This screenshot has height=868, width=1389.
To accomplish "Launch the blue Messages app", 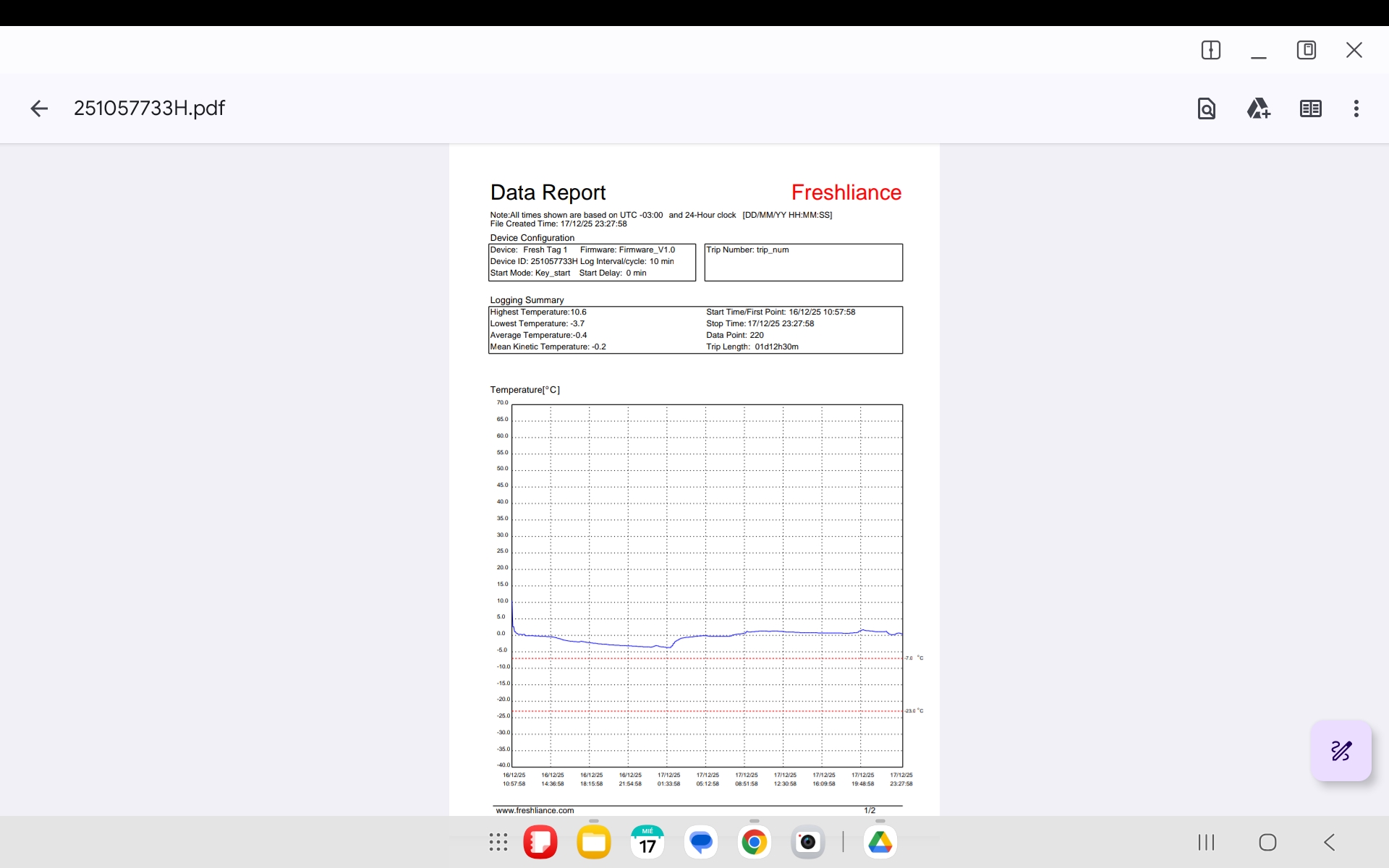I will 701,842.
